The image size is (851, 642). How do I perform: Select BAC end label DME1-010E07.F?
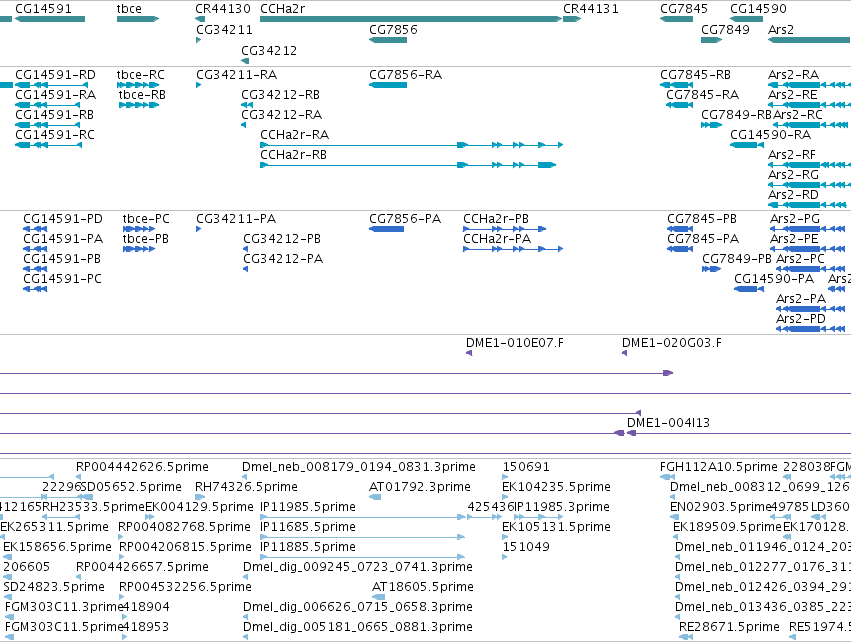[x=515, y=343]
